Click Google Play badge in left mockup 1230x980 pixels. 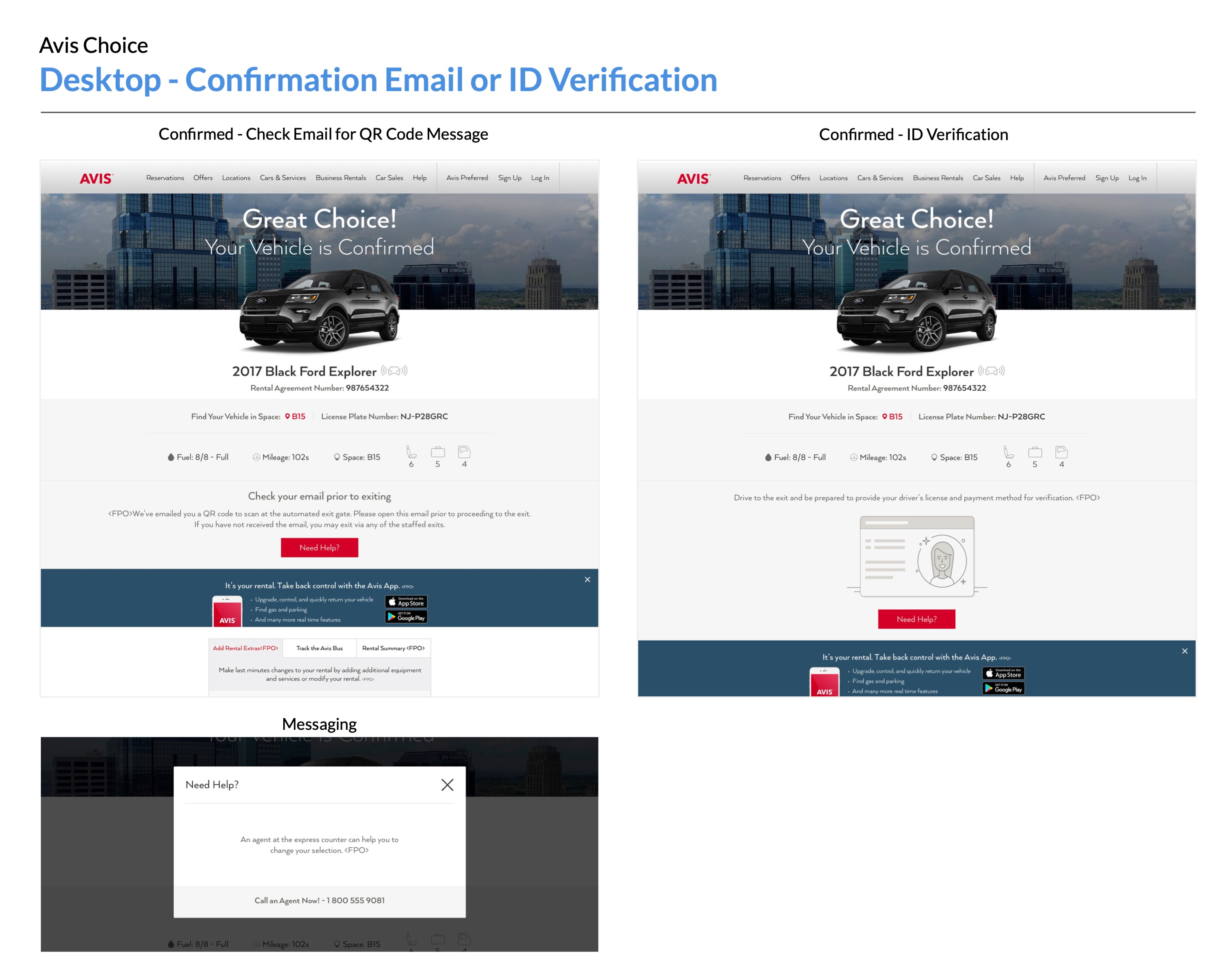pos(406,617)
